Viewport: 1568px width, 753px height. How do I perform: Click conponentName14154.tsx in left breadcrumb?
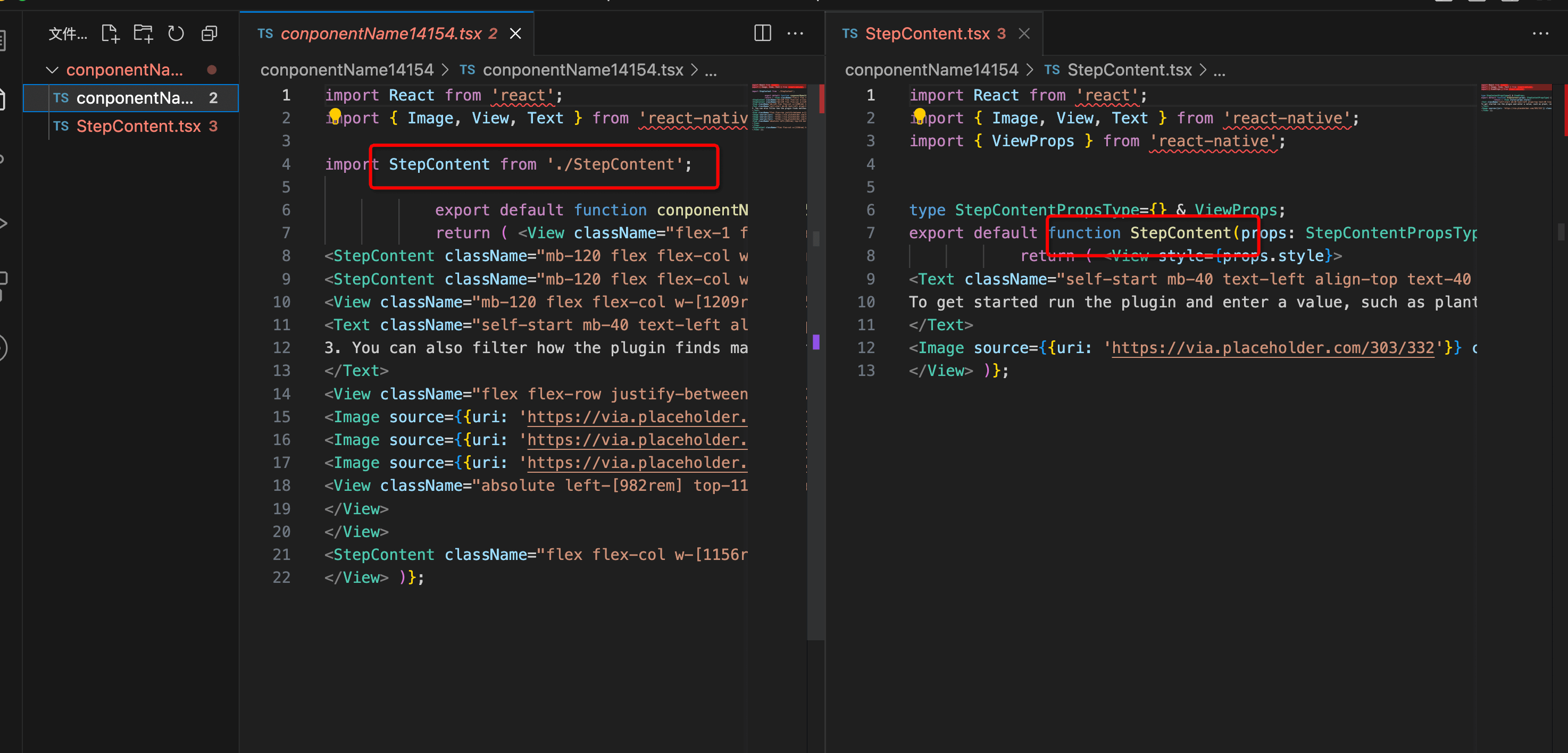pos(582,70)
